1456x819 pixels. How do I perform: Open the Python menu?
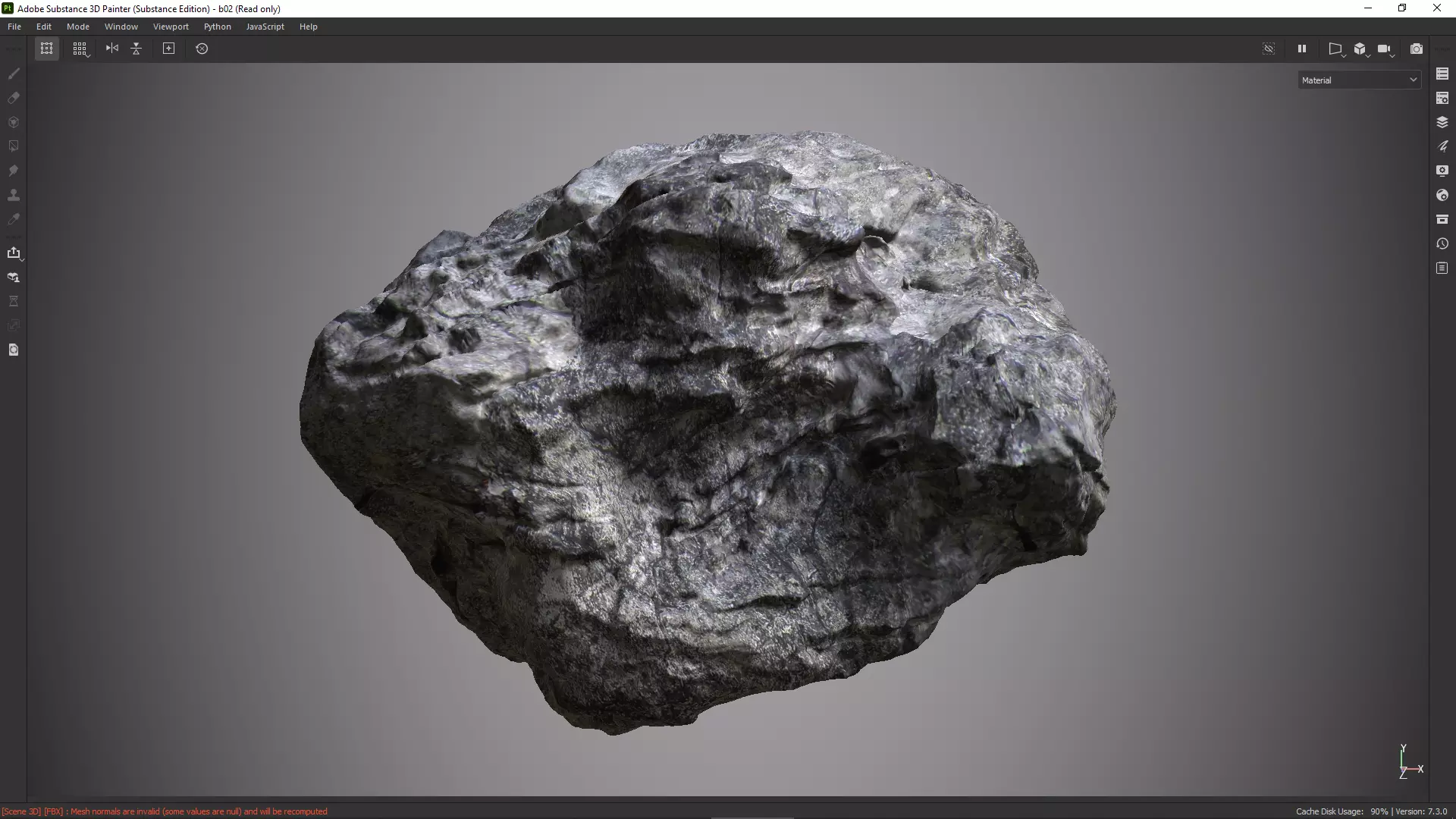(217, 27)
